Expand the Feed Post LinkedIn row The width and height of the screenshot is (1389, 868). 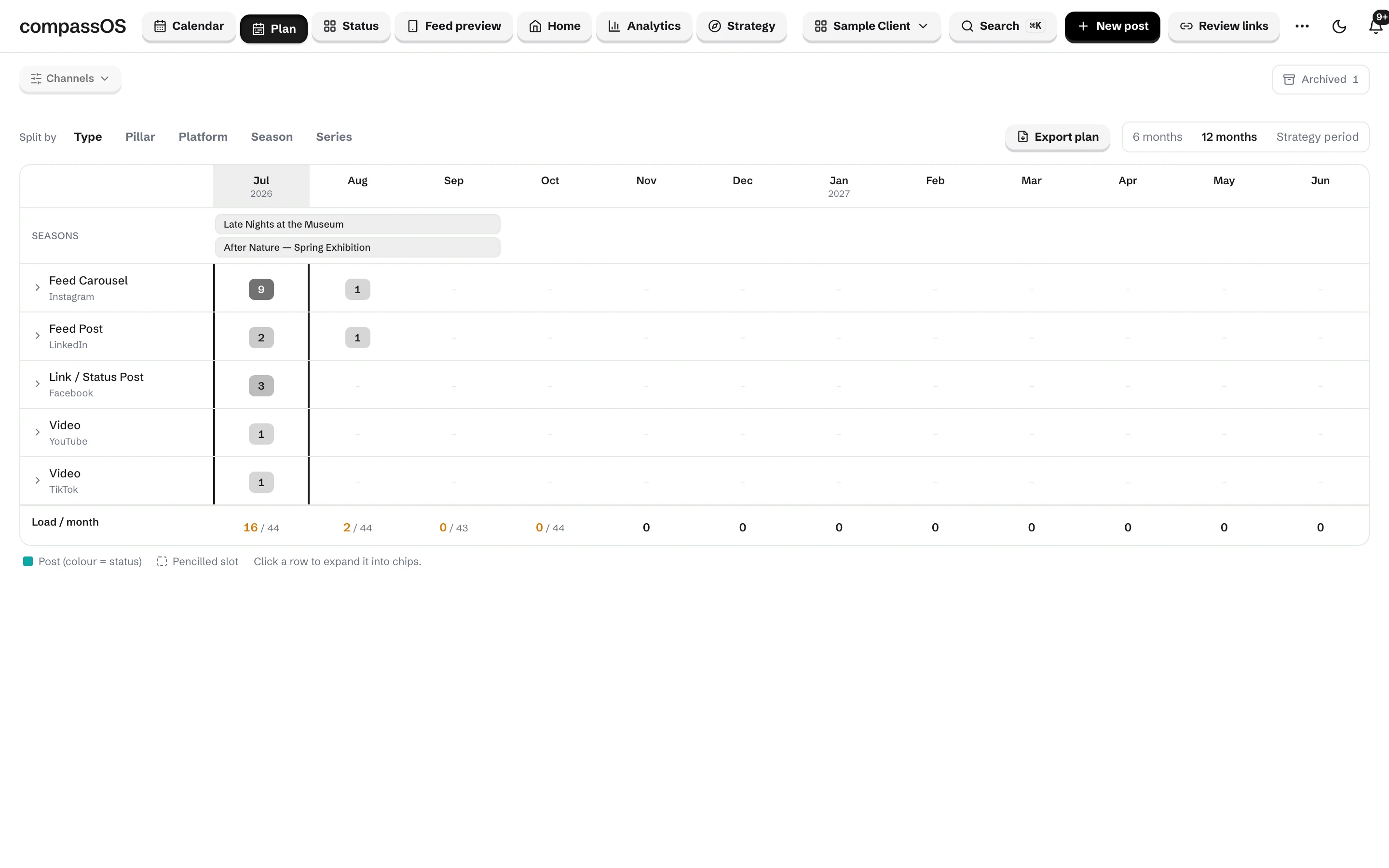coord(37,336)
